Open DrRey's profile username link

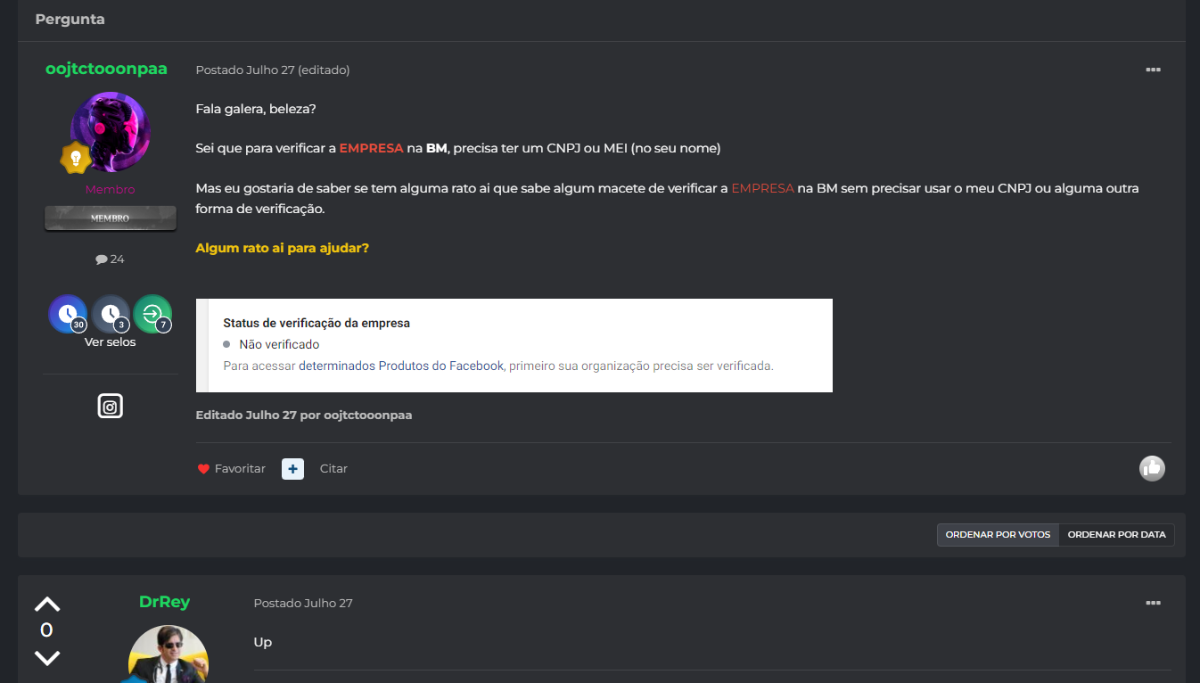pos(164,602)
